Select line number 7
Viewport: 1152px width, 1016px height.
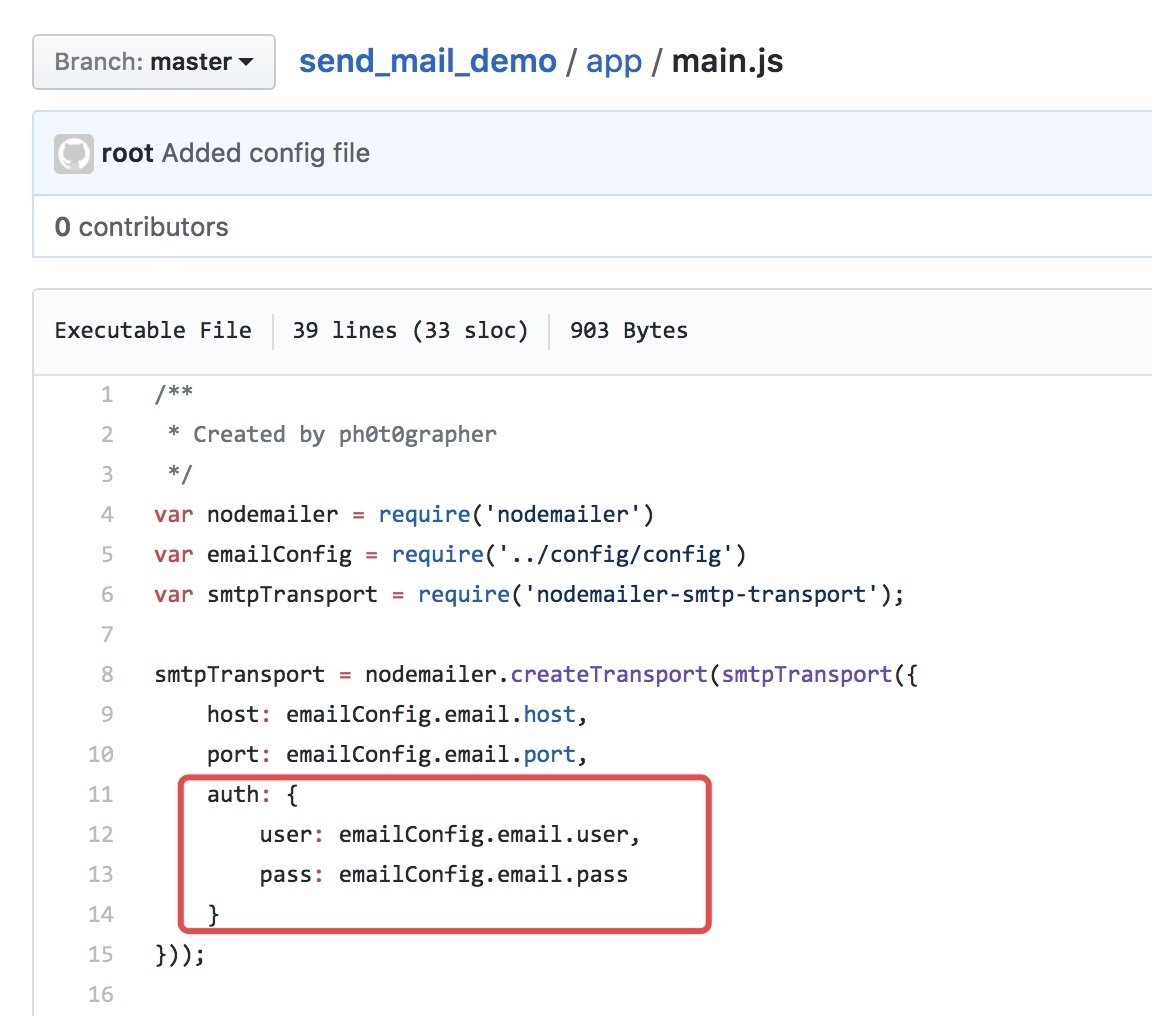(x=107, y=634)
